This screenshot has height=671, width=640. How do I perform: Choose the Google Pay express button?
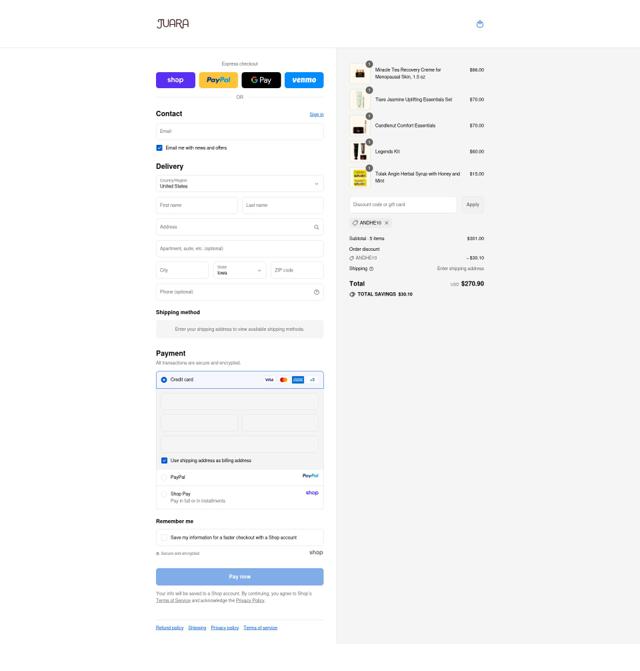click(261, 80)
